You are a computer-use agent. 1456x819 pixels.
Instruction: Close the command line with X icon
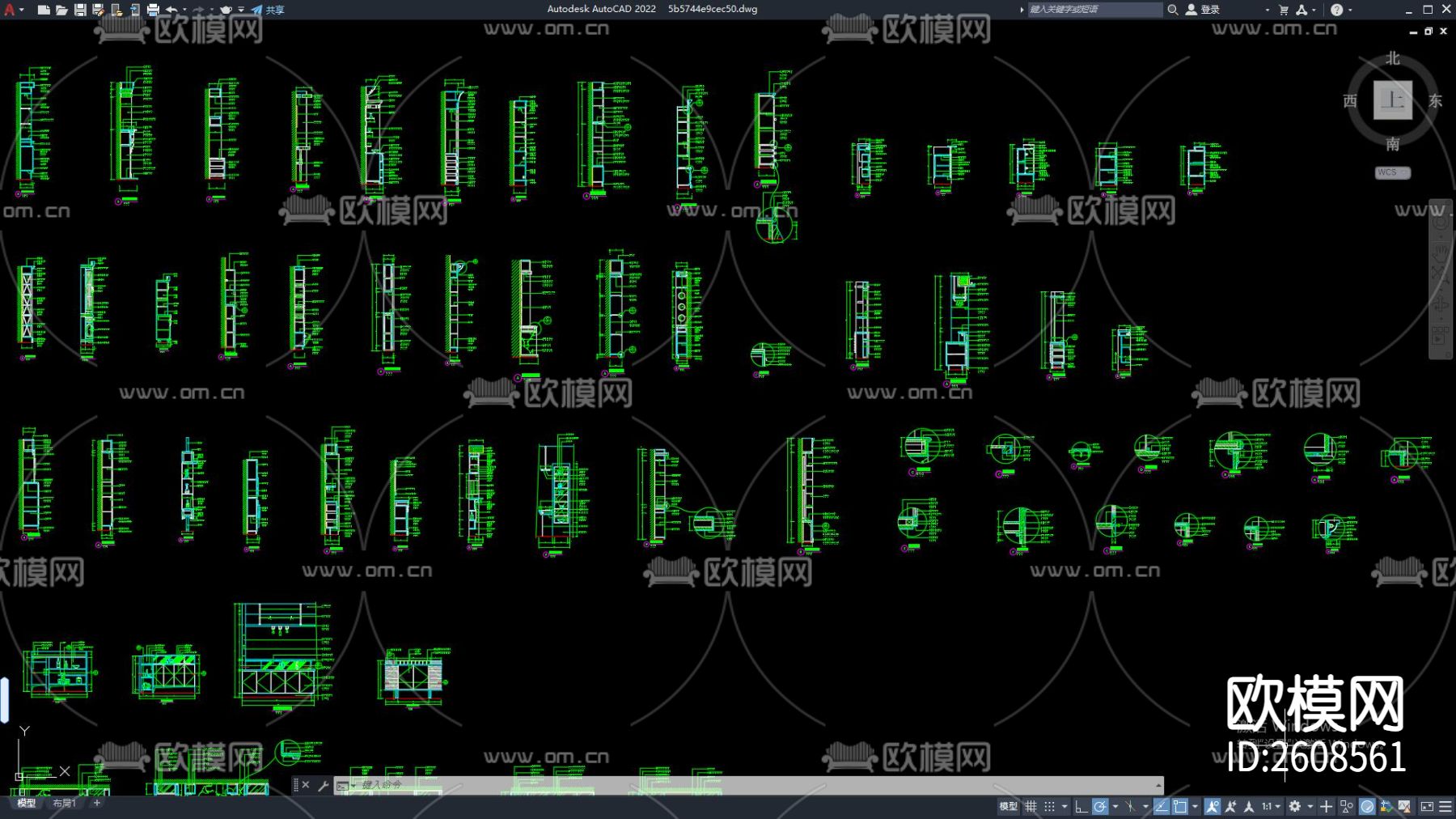(306, 785)
